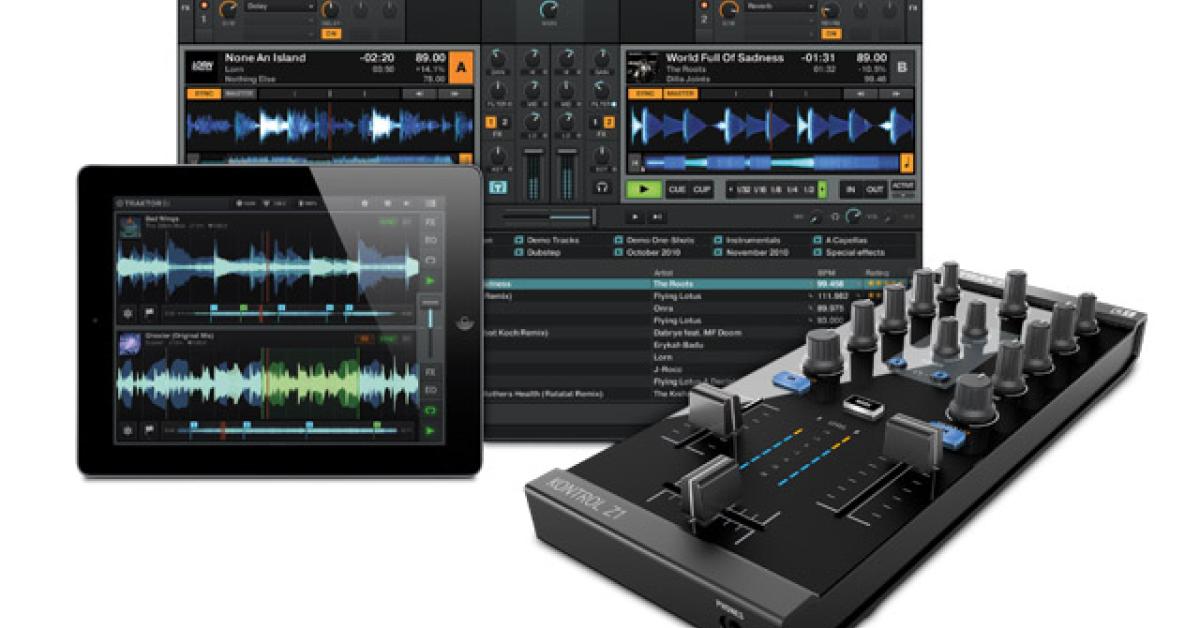Open the Delay effect selector in FX unit 1
Viewport: 1200px width, 628px height.
pos(280,6)
